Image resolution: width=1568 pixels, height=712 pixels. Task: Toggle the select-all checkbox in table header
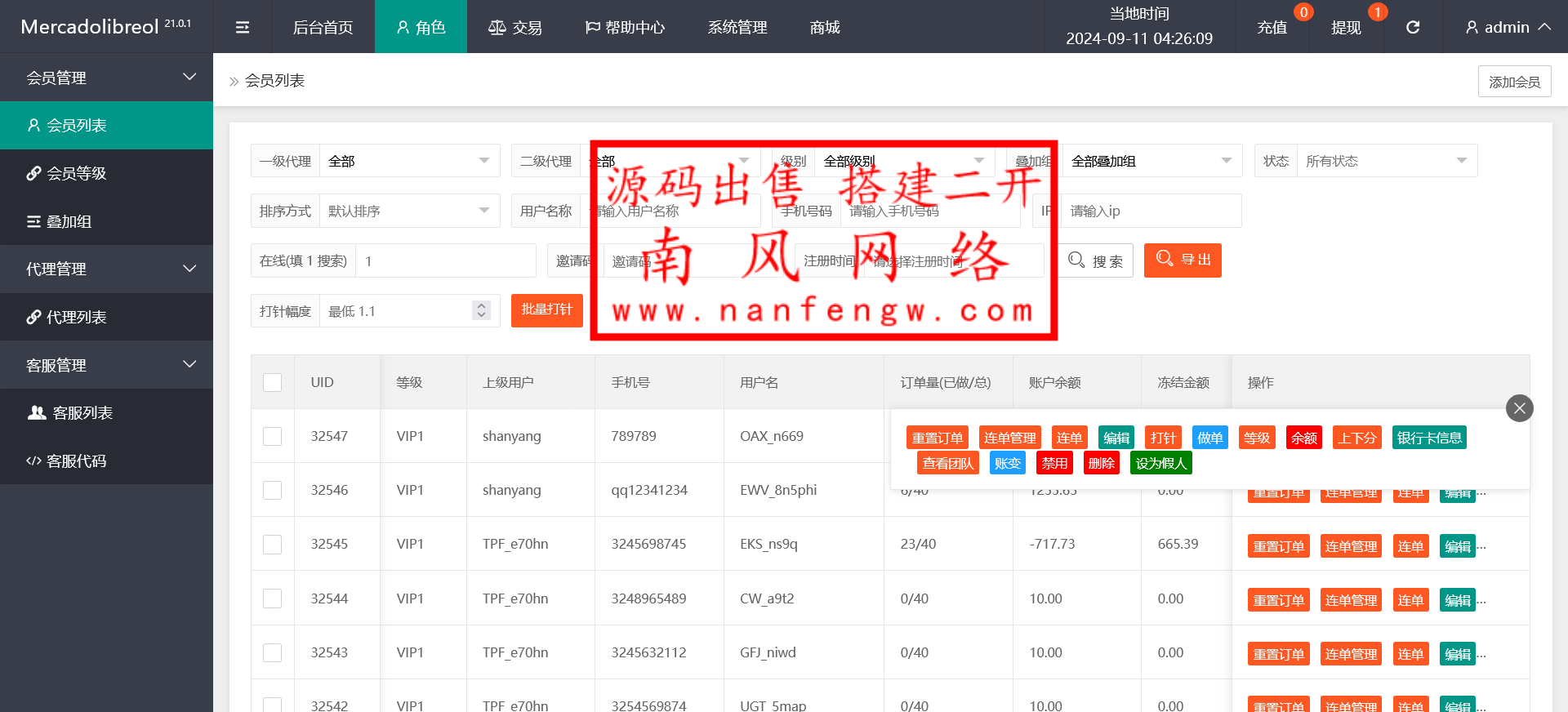coord(273,382)
